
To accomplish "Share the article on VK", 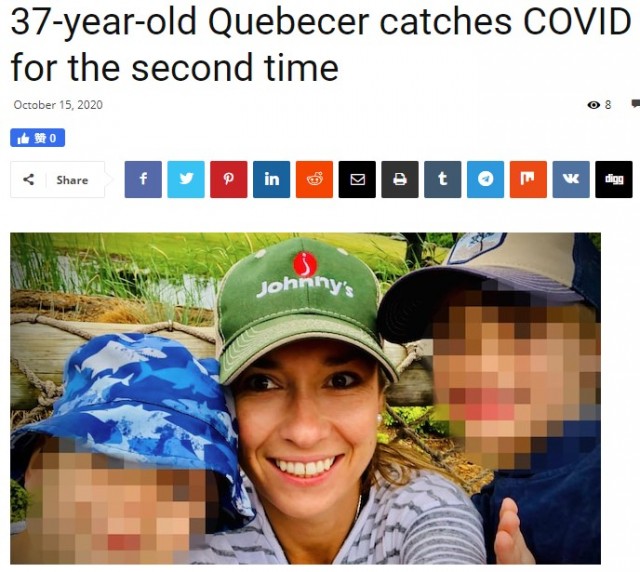I will (x=571, y=179).
